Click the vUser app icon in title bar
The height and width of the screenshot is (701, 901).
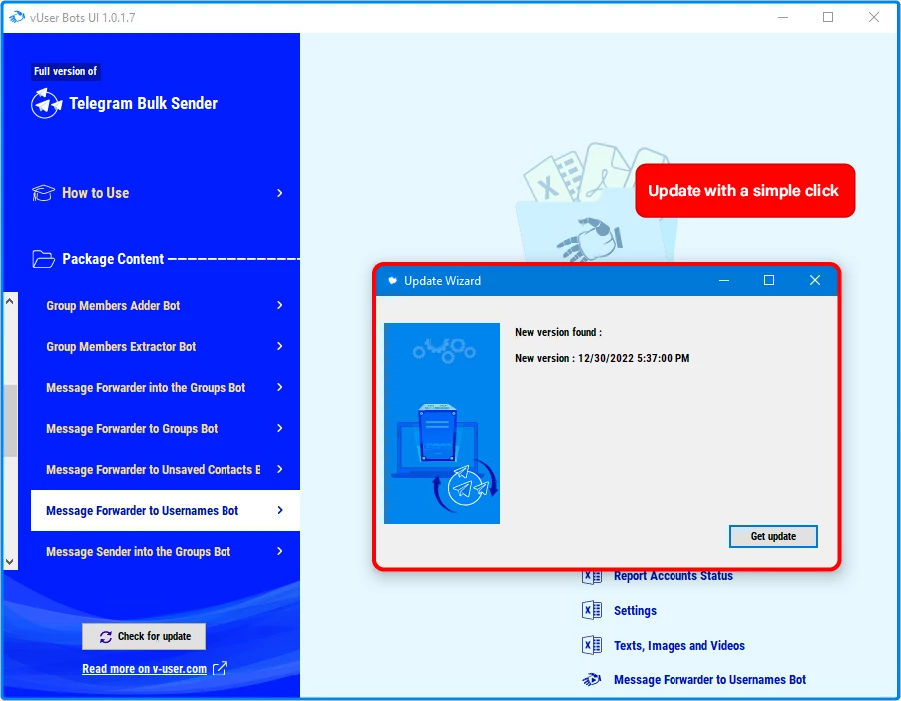coord(17,17)
